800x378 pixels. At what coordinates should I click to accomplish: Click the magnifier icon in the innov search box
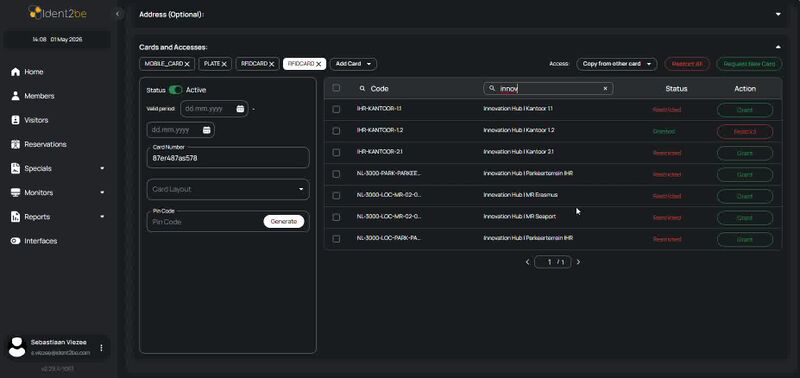point(492,88)
